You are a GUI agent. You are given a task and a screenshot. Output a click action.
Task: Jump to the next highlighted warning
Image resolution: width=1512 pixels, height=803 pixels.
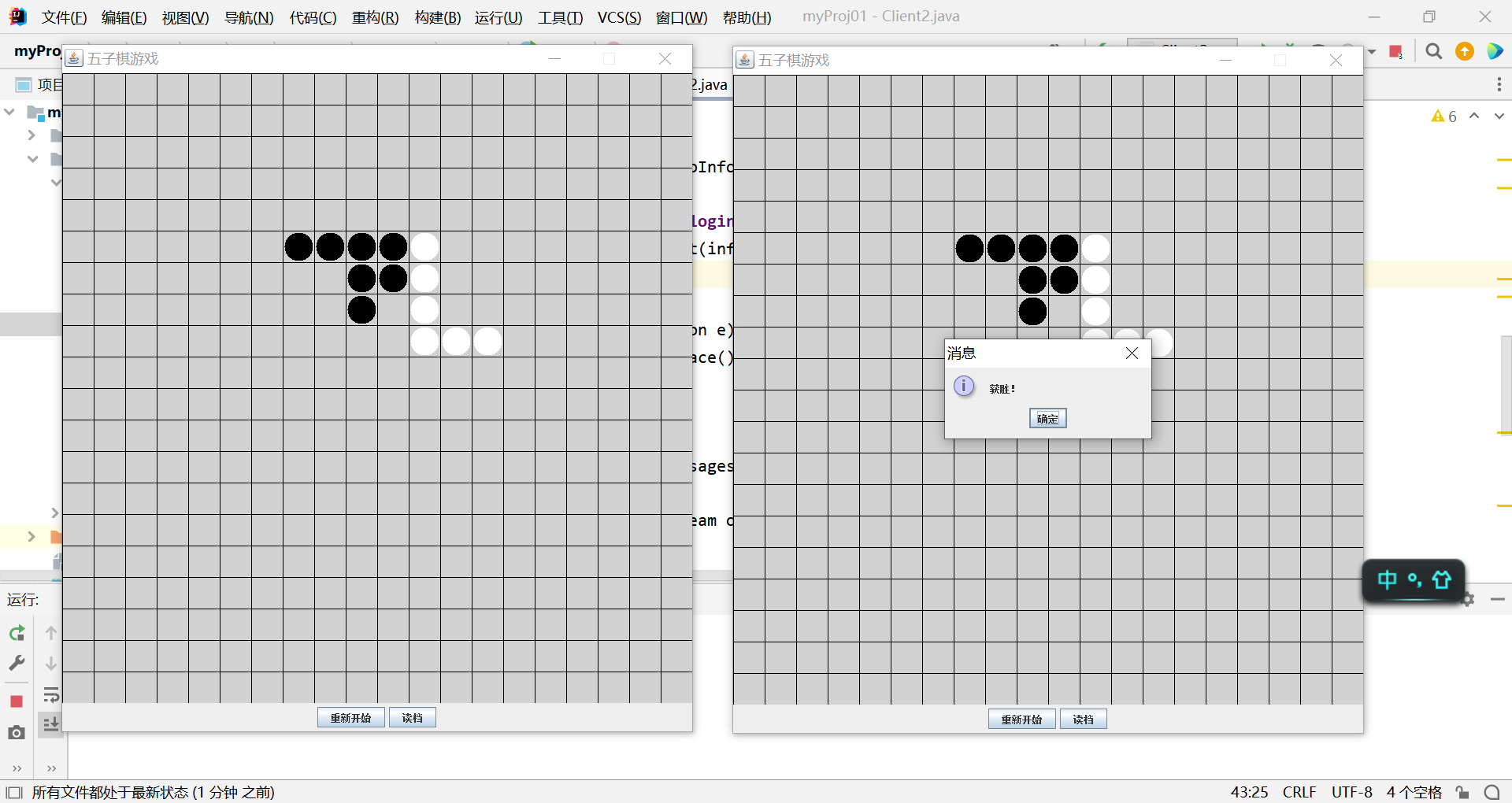coord(1499,116)
